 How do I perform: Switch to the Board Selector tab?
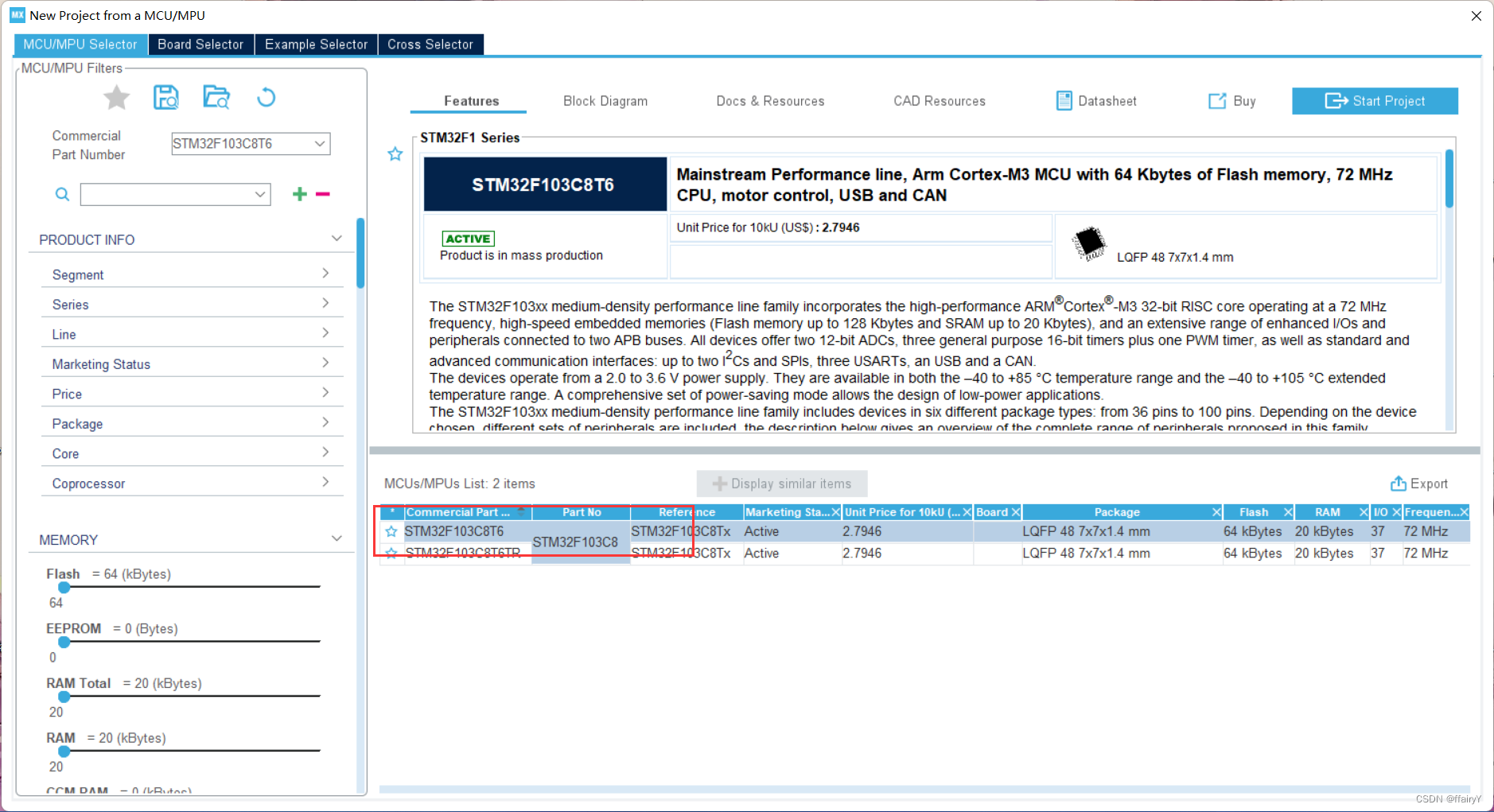(200, 45)
